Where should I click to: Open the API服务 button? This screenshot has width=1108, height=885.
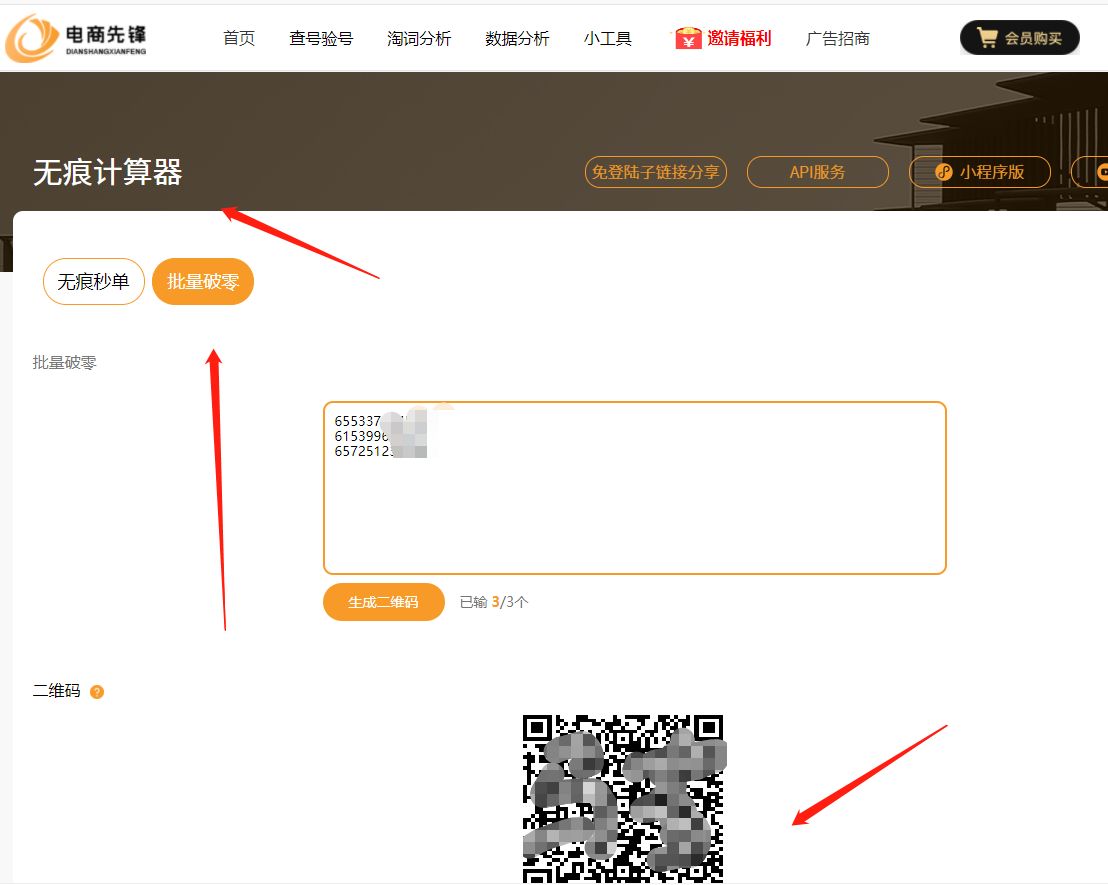coord(818,172)
